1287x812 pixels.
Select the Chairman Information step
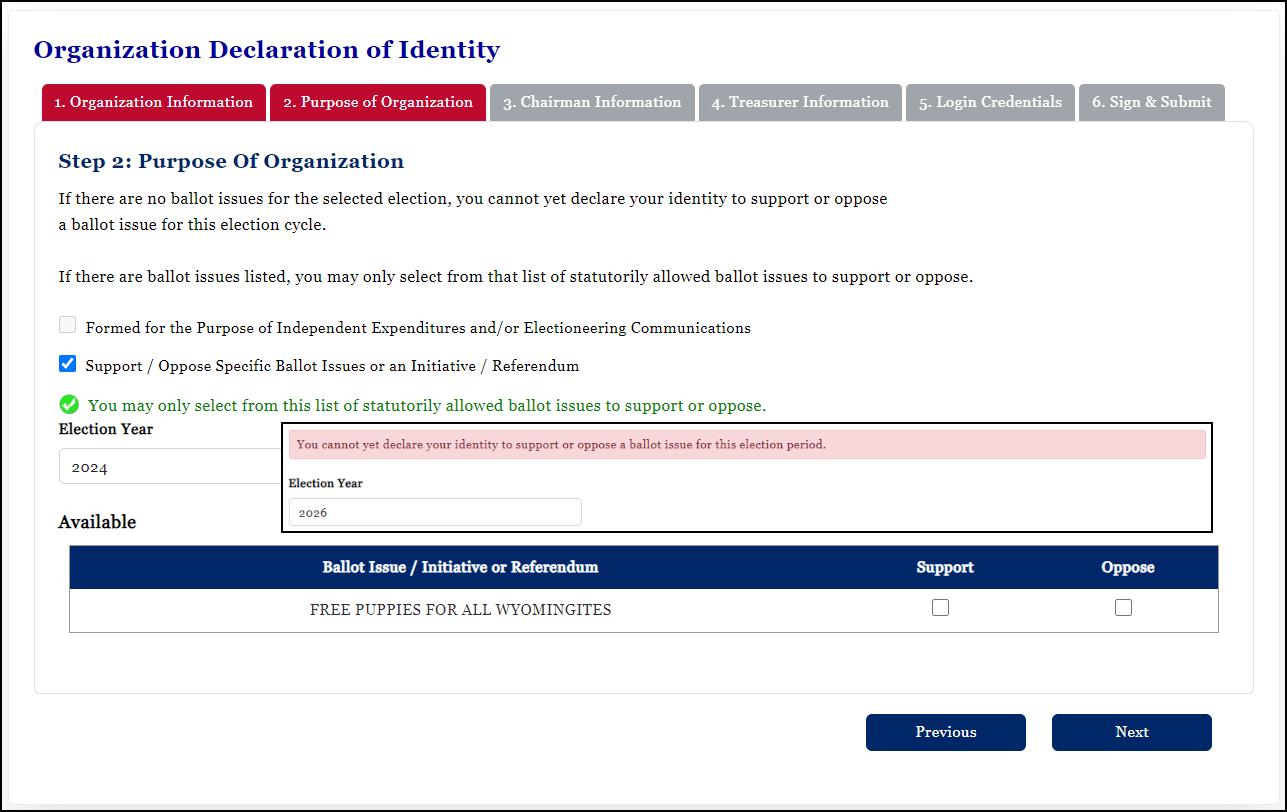[x=592, y=102]
